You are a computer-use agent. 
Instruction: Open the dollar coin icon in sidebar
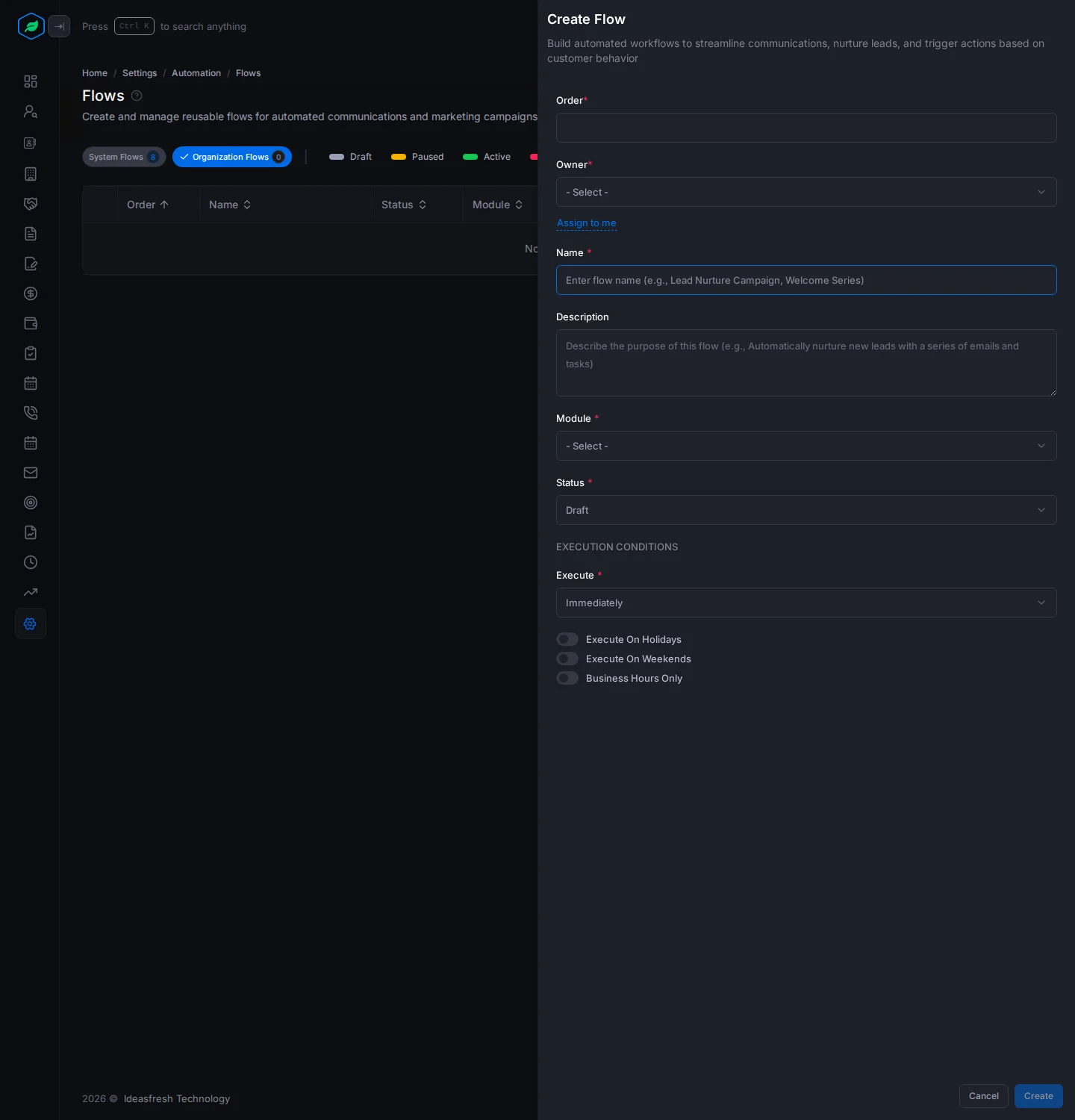(x=31, y=293)
